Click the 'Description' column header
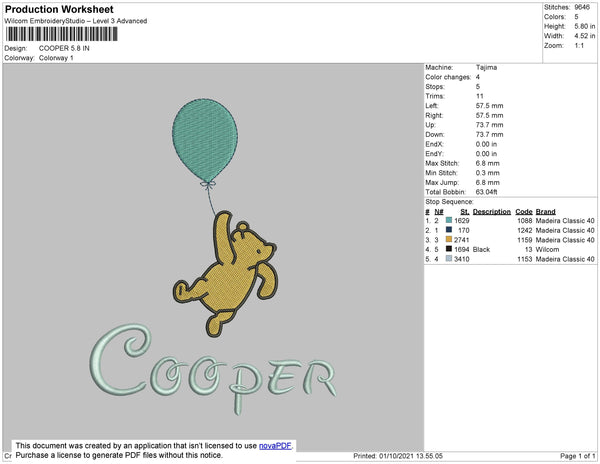The width and height of the screenshot is (600, 464). 492,212
